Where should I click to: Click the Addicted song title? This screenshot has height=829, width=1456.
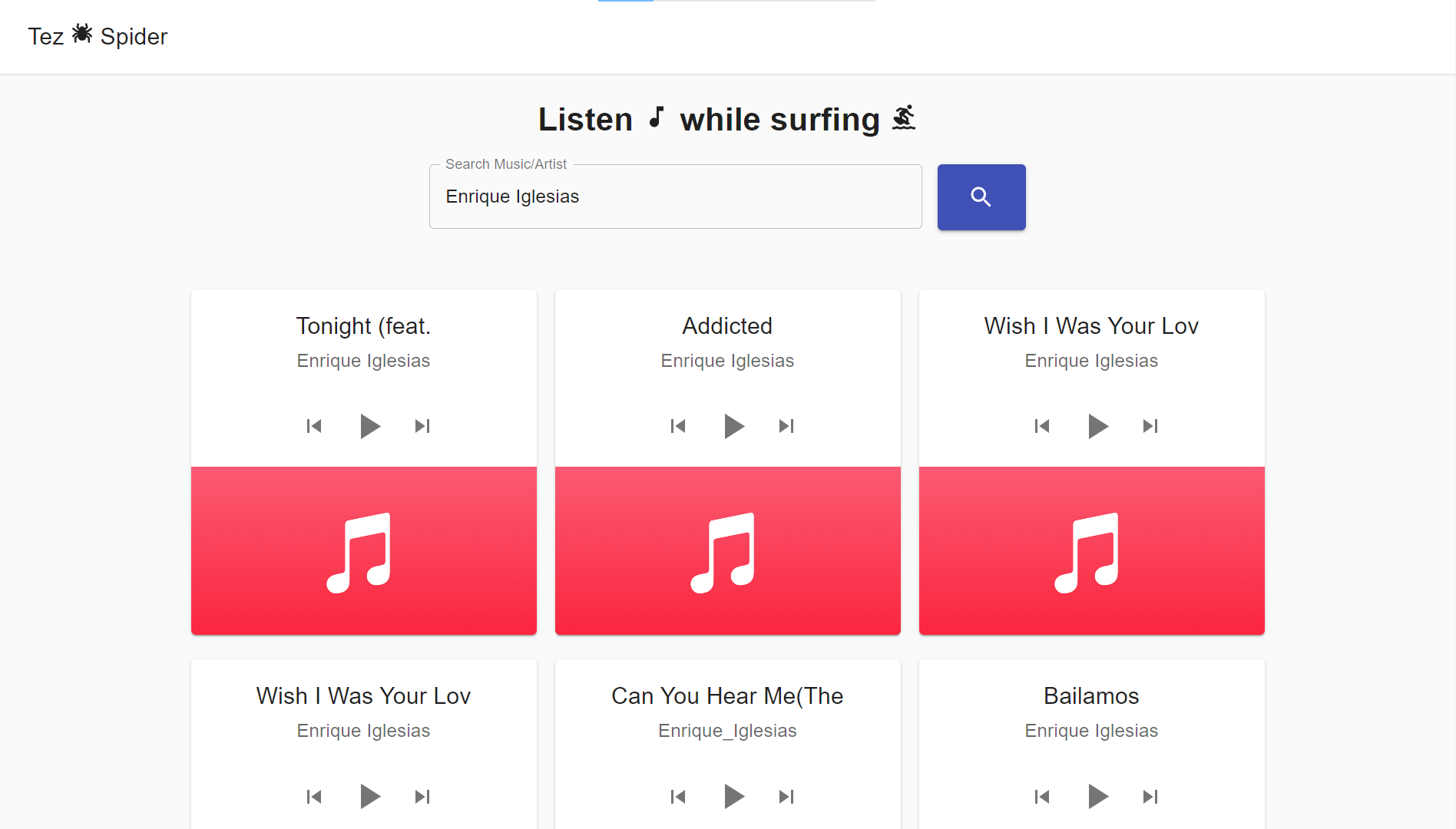tap(727, 326)
